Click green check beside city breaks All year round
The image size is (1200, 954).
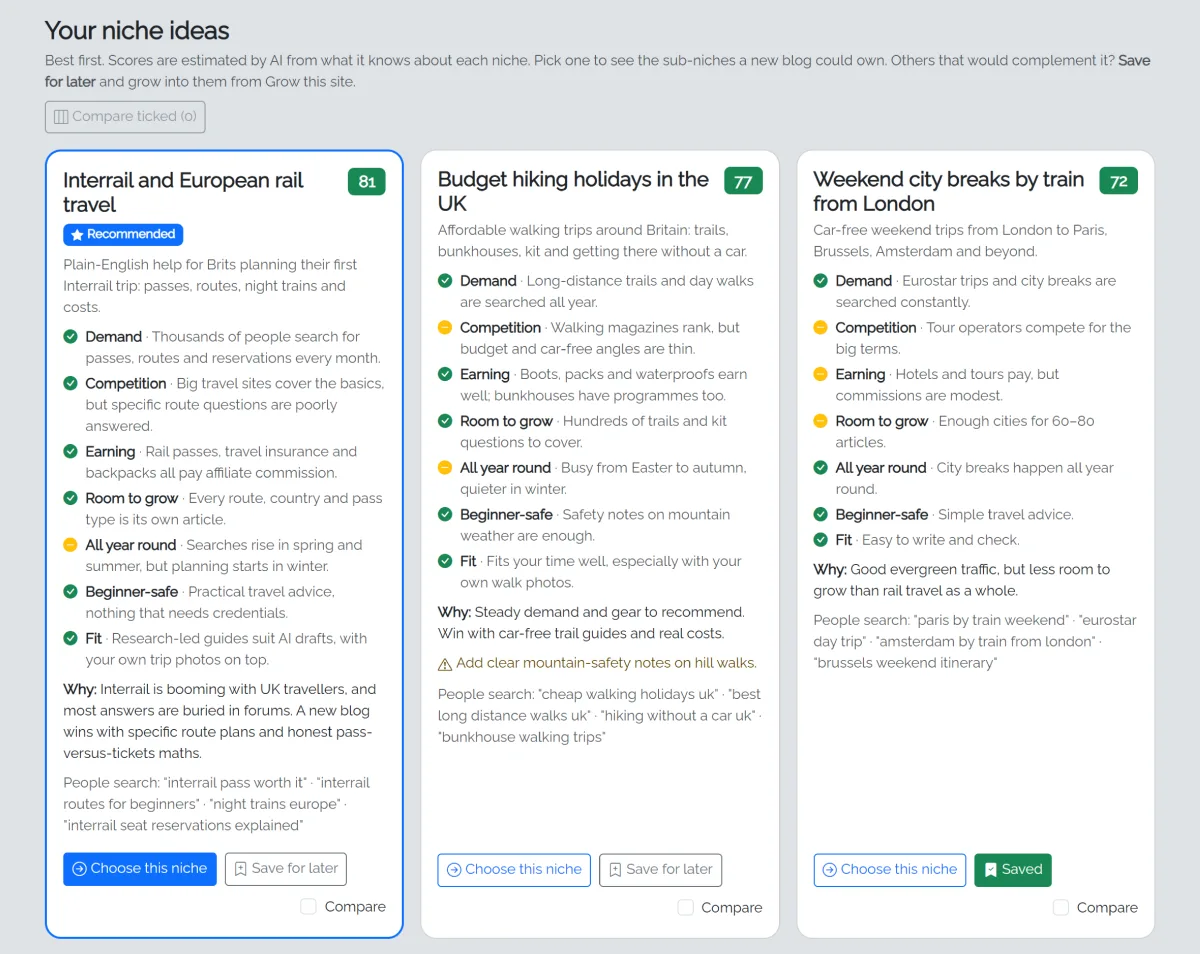821,467
